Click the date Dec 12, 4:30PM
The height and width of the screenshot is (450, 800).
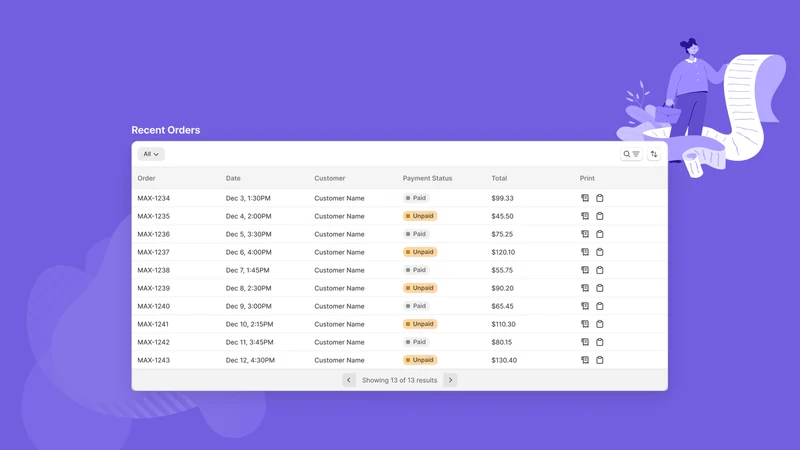coord(250,360)
